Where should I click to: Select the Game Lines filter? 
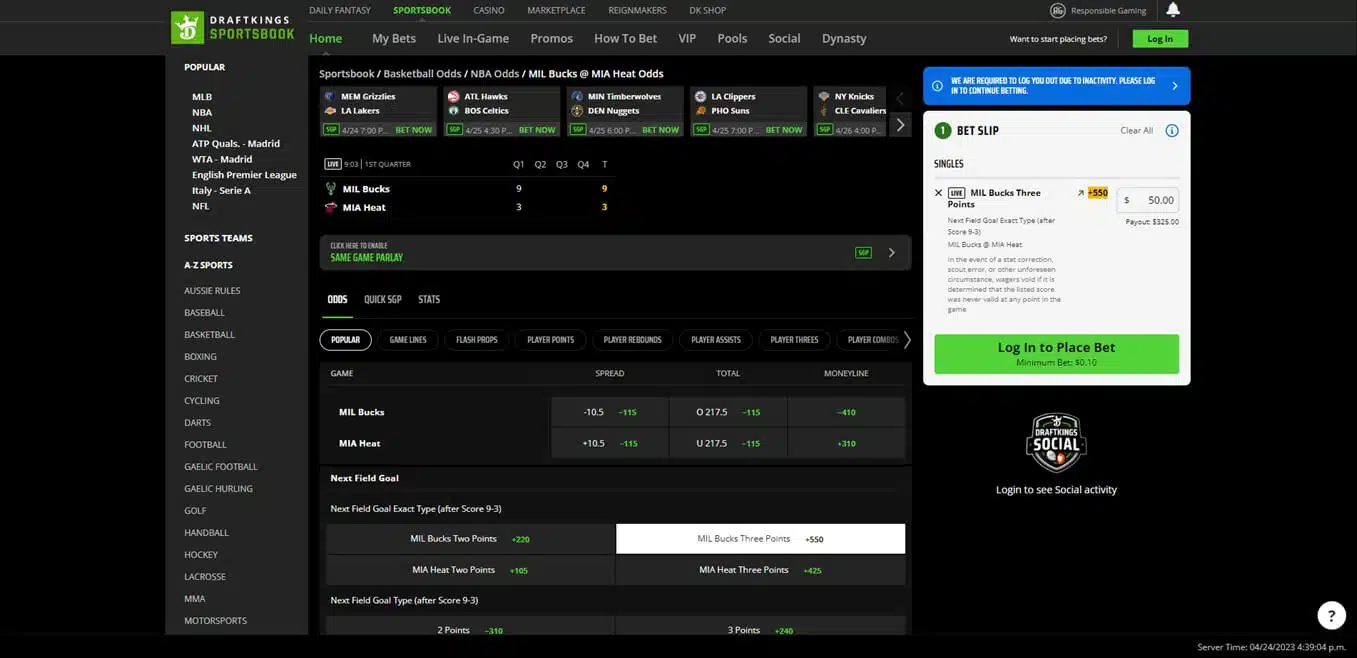pyautogui.click(x=408, y=340)
